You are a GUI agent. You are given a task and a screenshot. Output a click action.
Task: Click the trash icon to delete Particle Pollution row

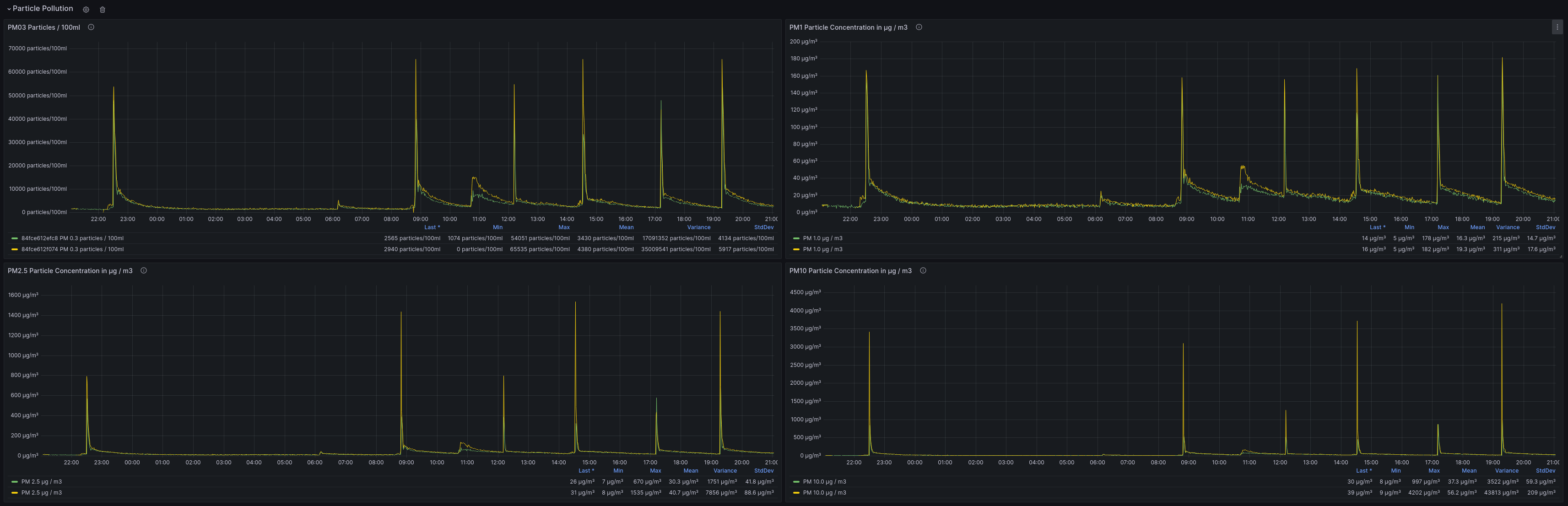tap(102, 9)
